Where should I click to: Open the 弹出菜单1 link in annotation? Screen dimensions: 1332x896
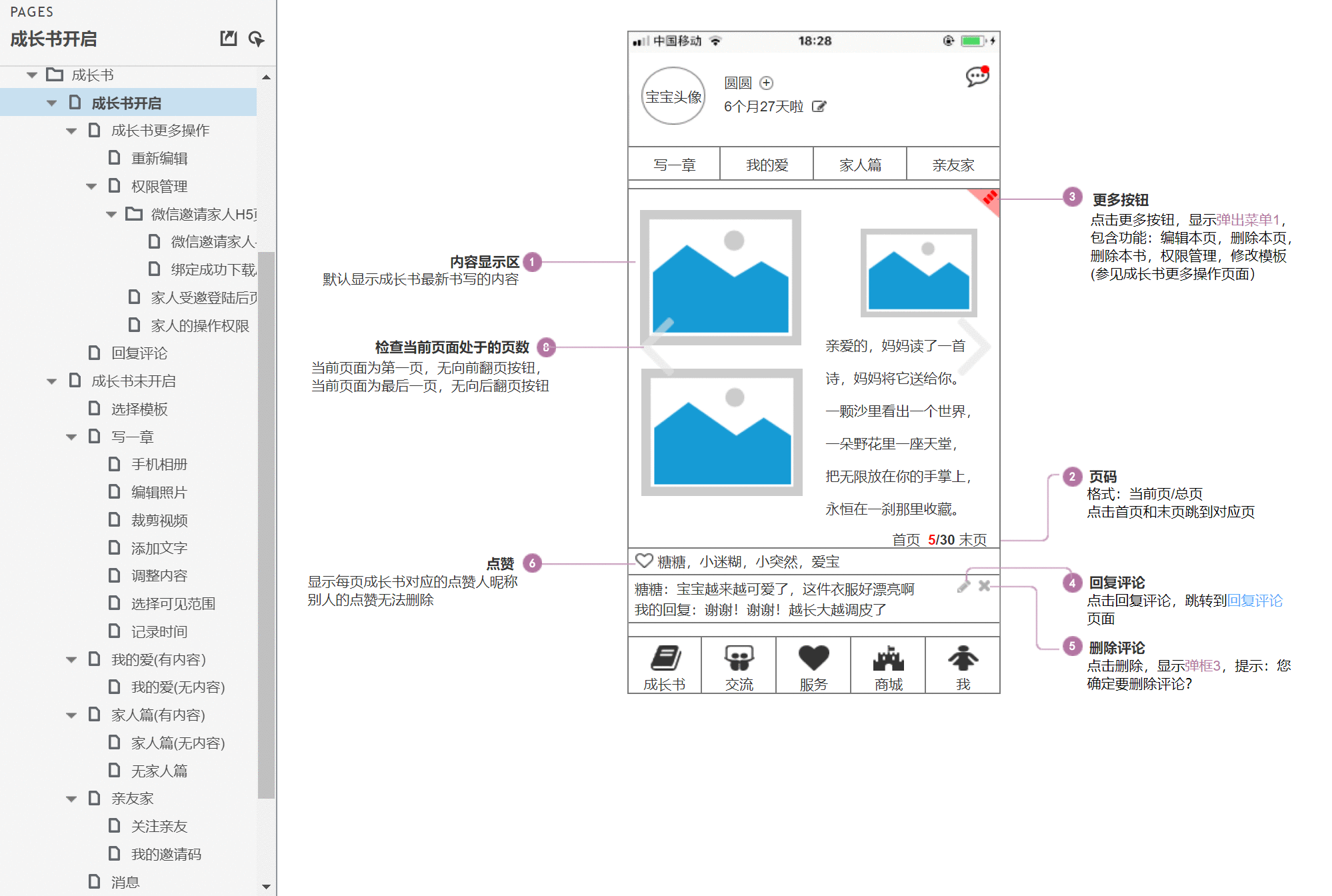click(x=1248, y=220)
